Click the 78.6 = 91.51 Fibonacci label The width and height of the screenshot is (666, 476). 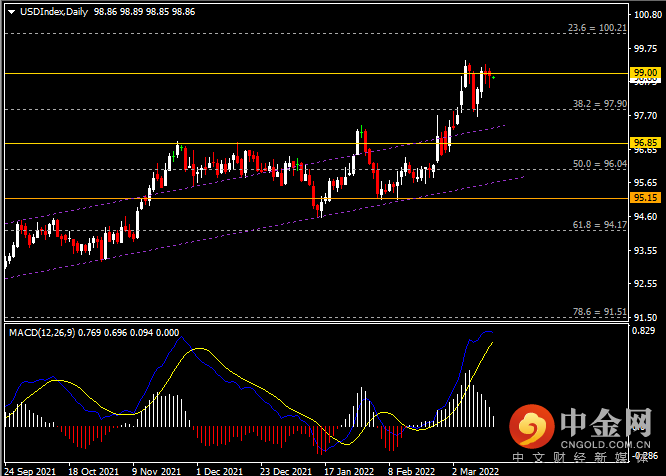600,312
